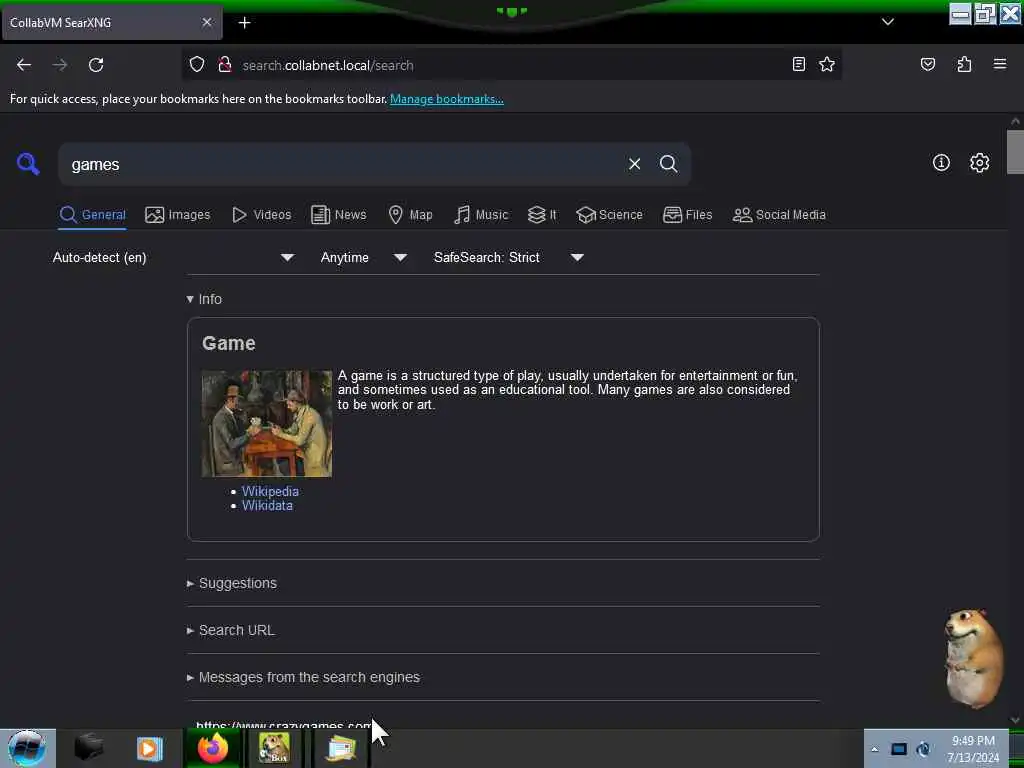Switch to the Science search tab
The image size is (1024, 768).
(609, 215)
